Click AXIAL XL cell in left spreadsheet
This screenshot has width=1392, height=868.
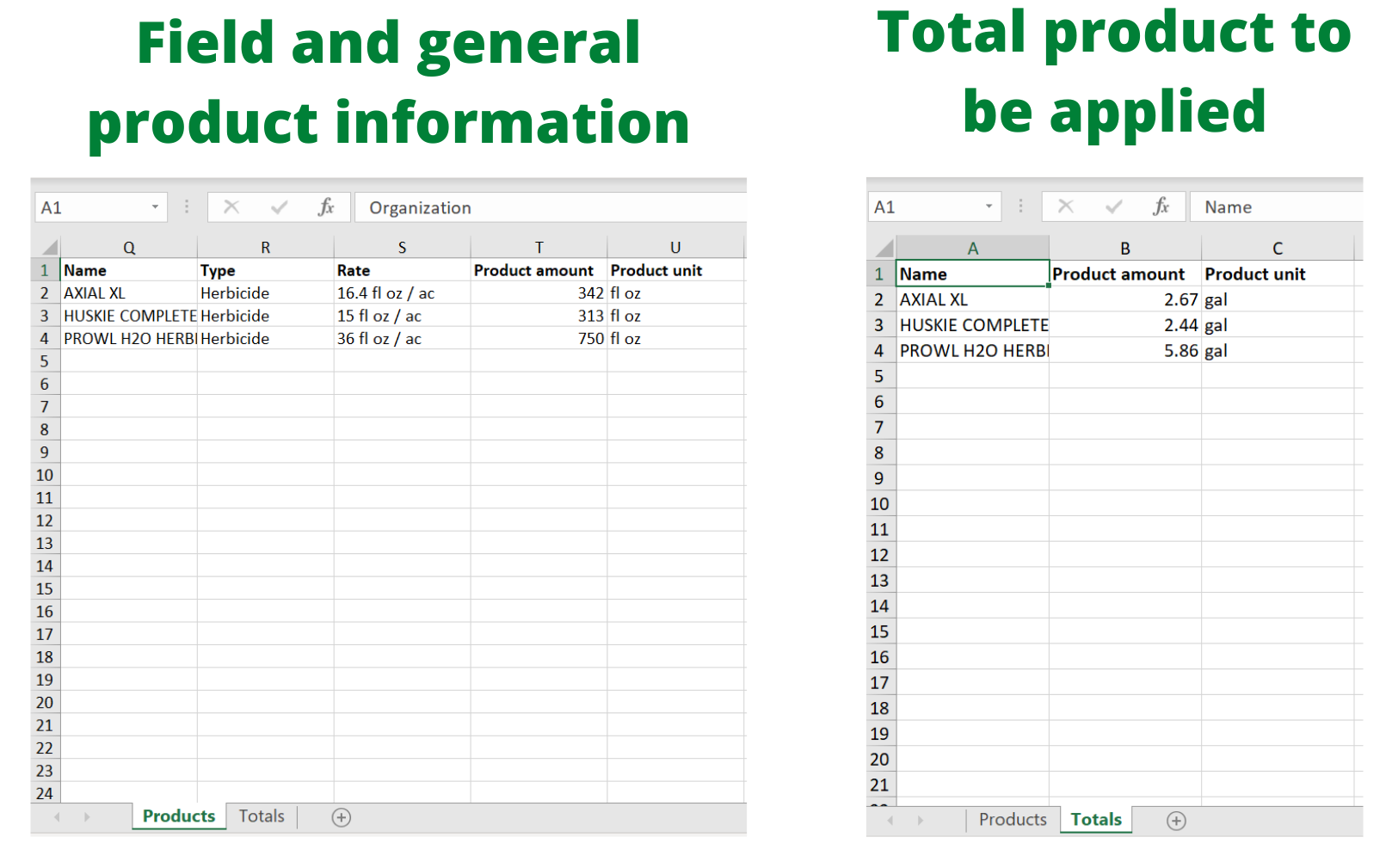coord(129,293)
